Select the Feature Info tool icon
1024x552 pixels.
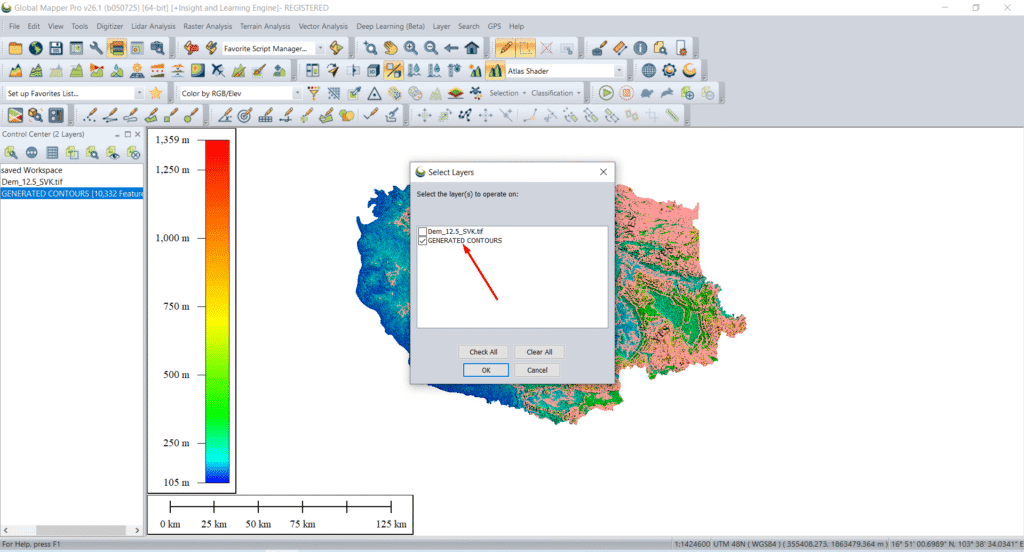tap(640, 48)
